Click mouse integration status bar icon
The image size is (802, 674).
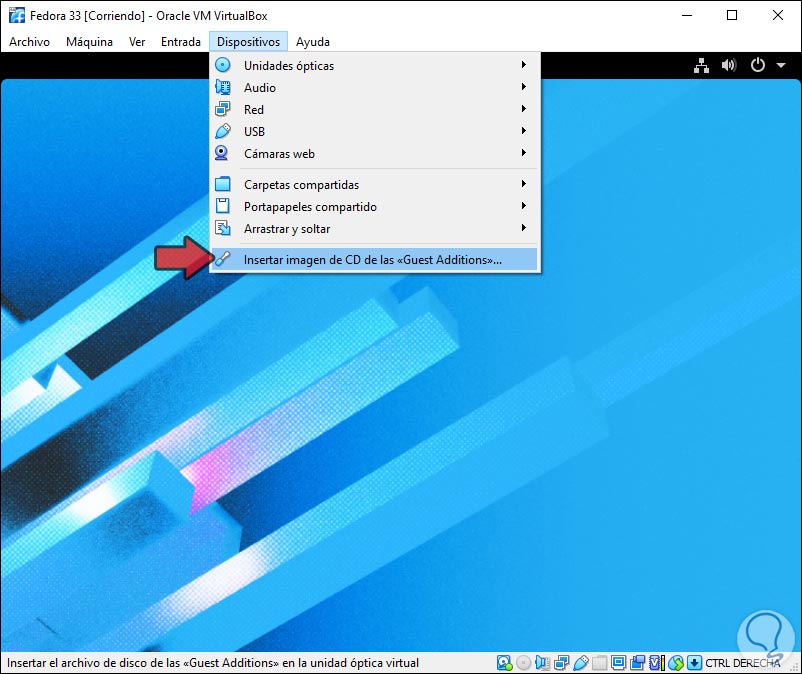coord(676,663)
